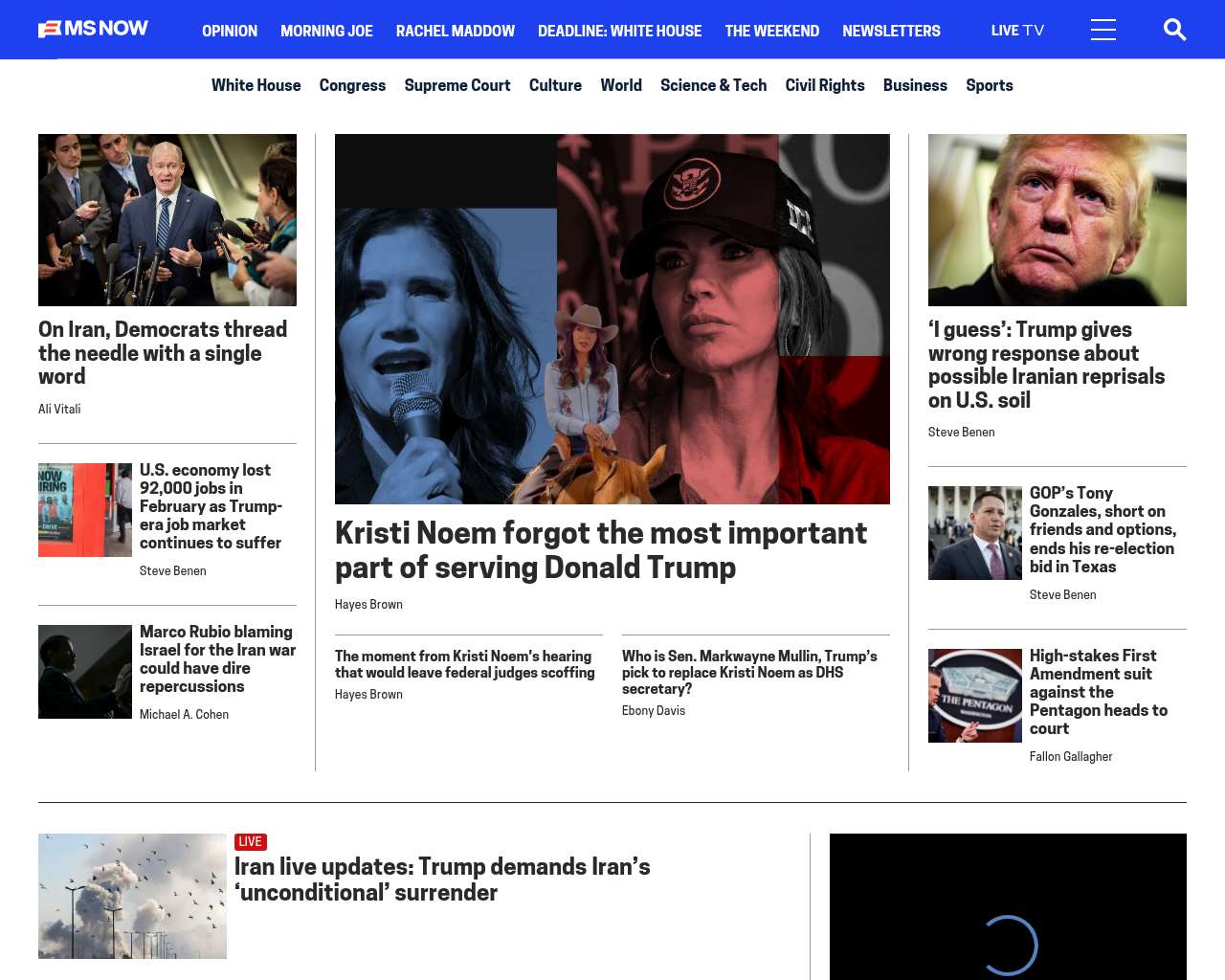Open the Markwayne Mullin DHS article
This screenshot has height=980, width=1225.
[749, 672]
